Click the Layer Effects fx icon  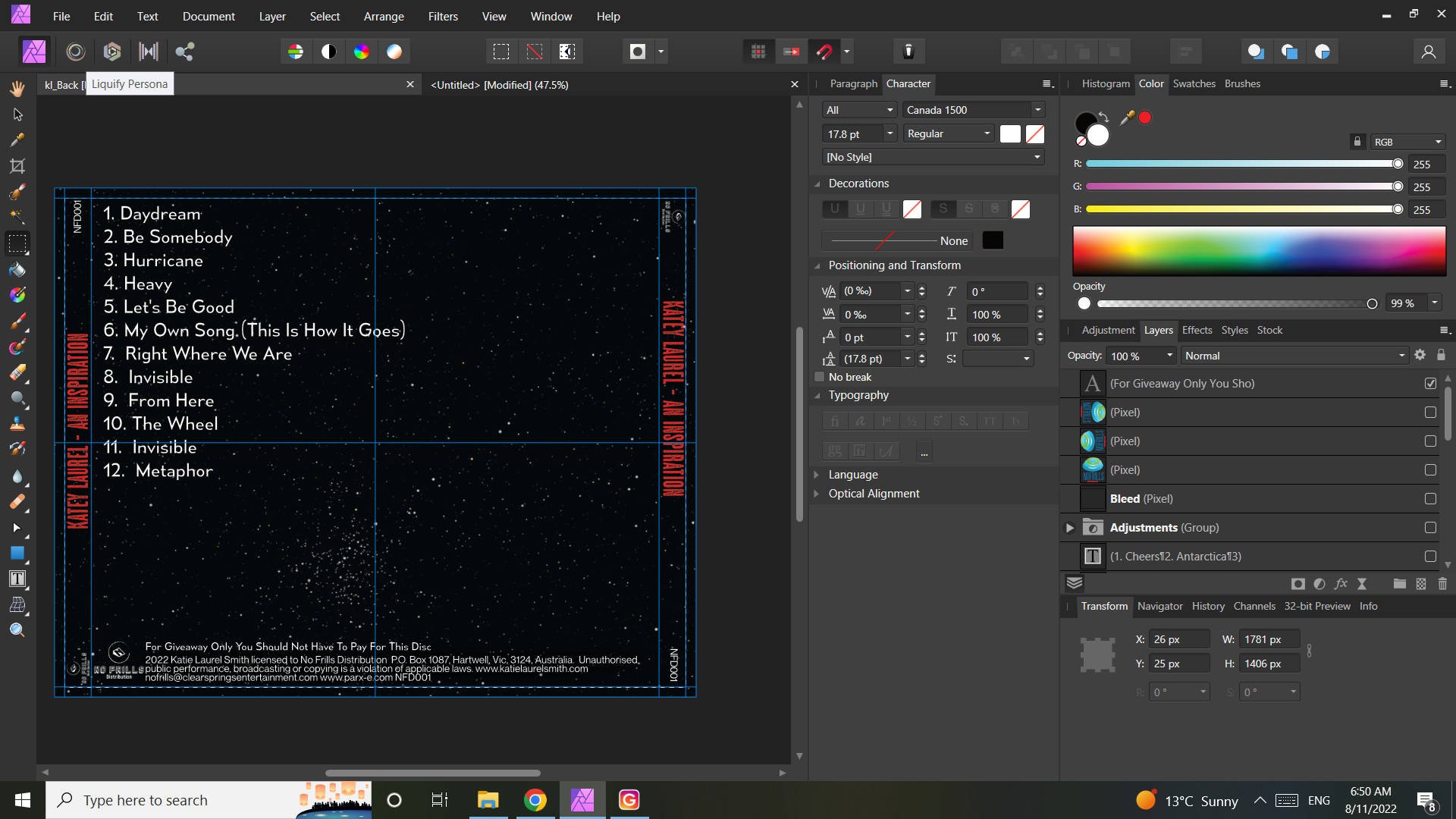coord(1341,584)
